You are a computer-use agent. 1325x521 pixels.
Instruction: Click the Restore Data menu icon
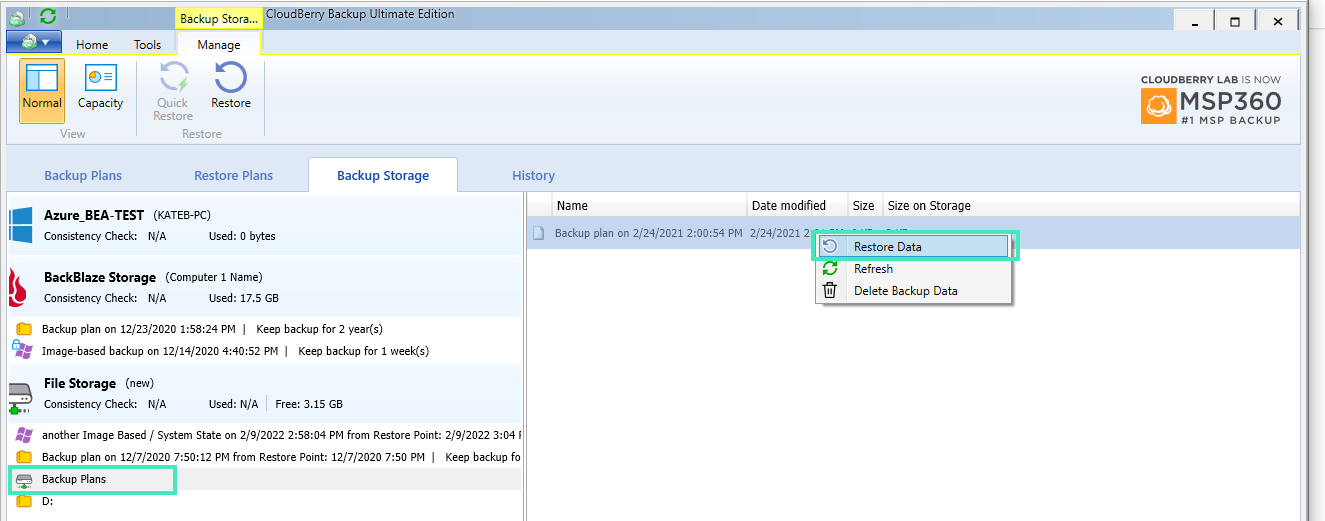click(829, 246)
